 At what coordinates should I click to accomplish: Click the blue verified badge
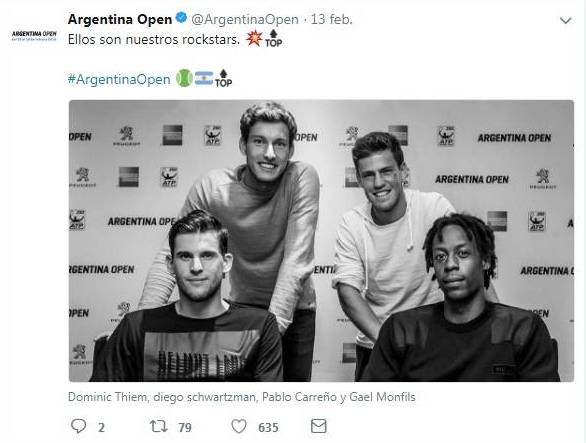click(181, 18)
